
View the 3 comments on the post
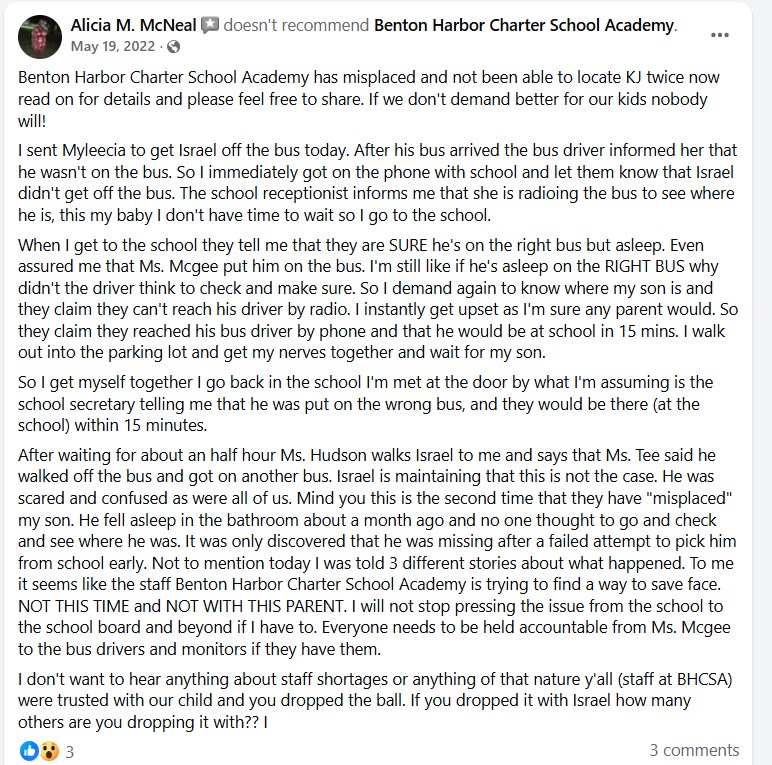click(x=694, y=749)
